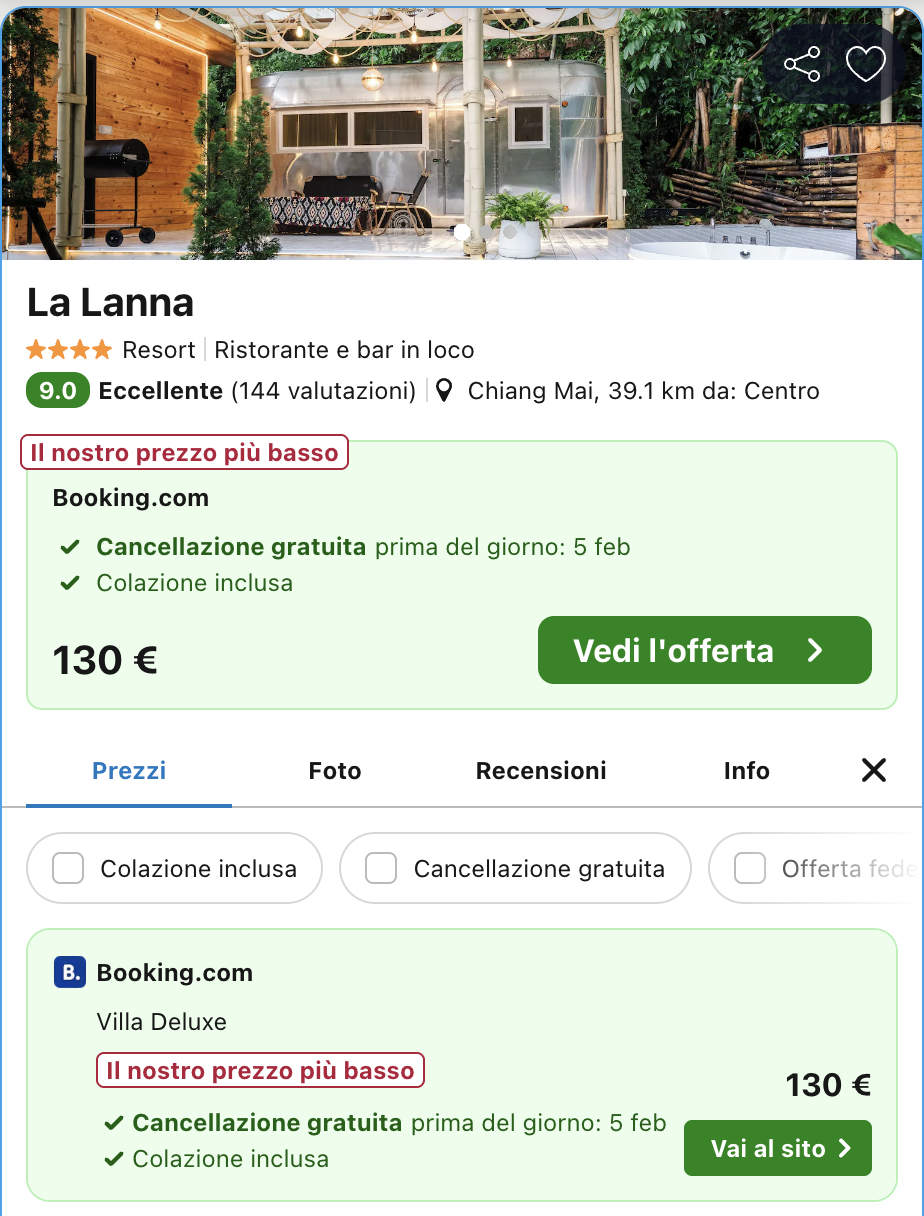Click the checkmark beside Cancellazione gratuita

click(72, 547)
